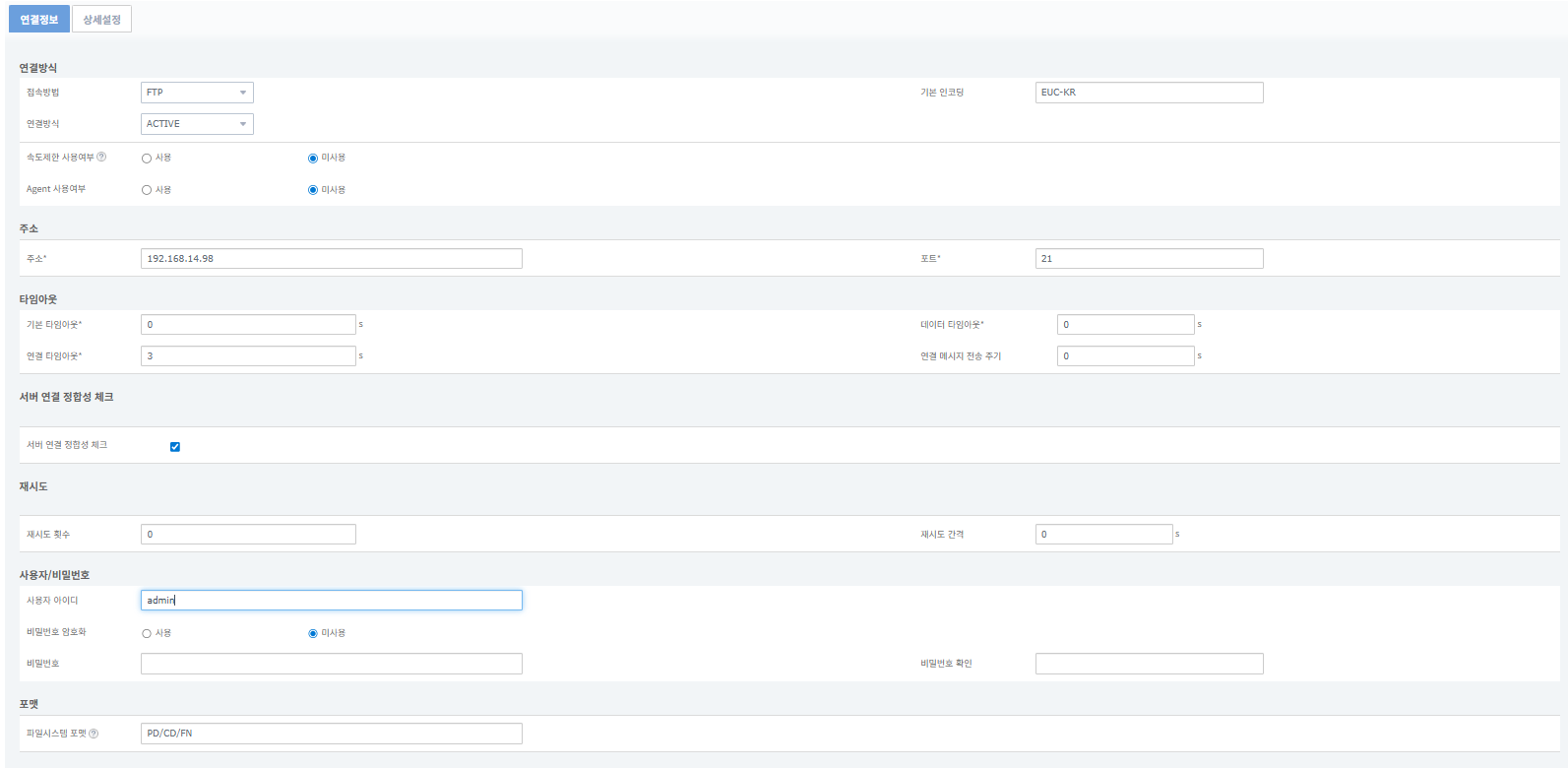Click the 데이터 타임아웃 input field
The height and width of the screenshot is (768, 1568).
click(1125, 325)
